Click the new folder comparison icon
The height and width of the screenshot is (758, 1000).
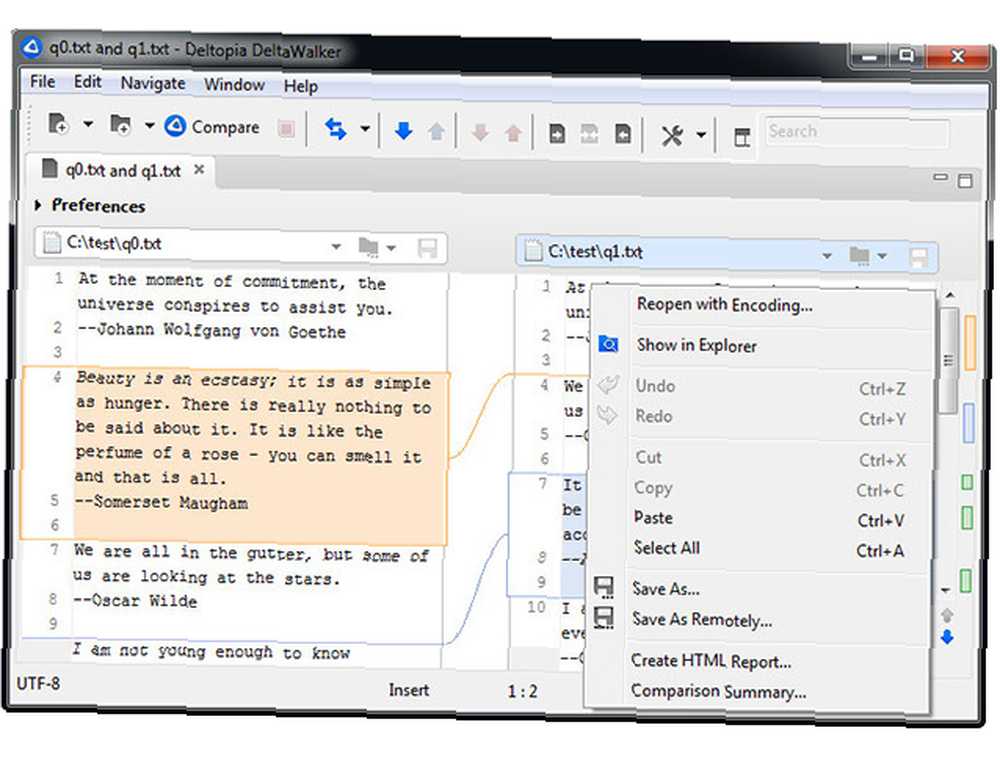point(120,125)
